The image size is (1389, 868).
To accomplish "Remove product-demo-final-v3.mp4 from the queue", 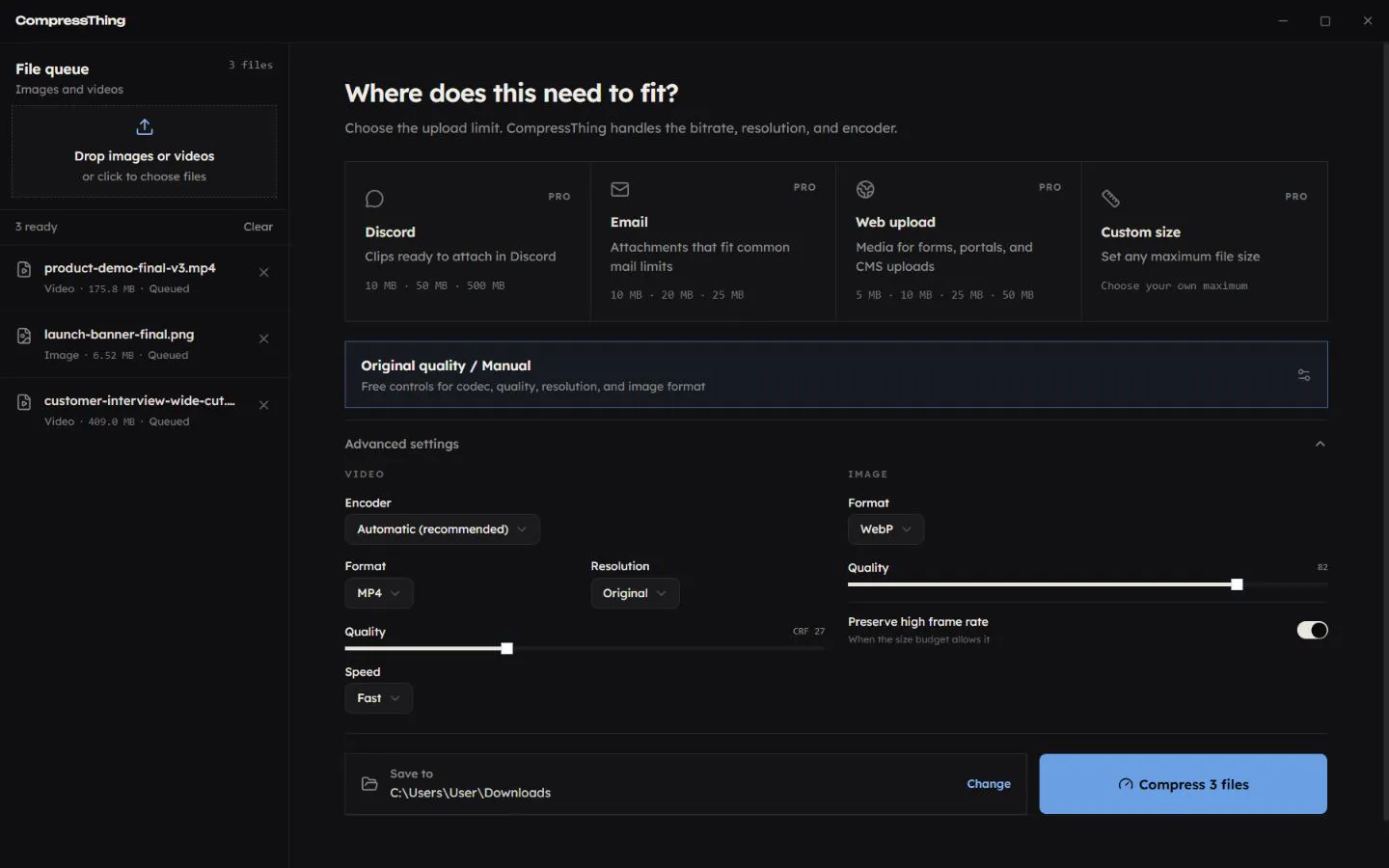I will pos(263,273).
